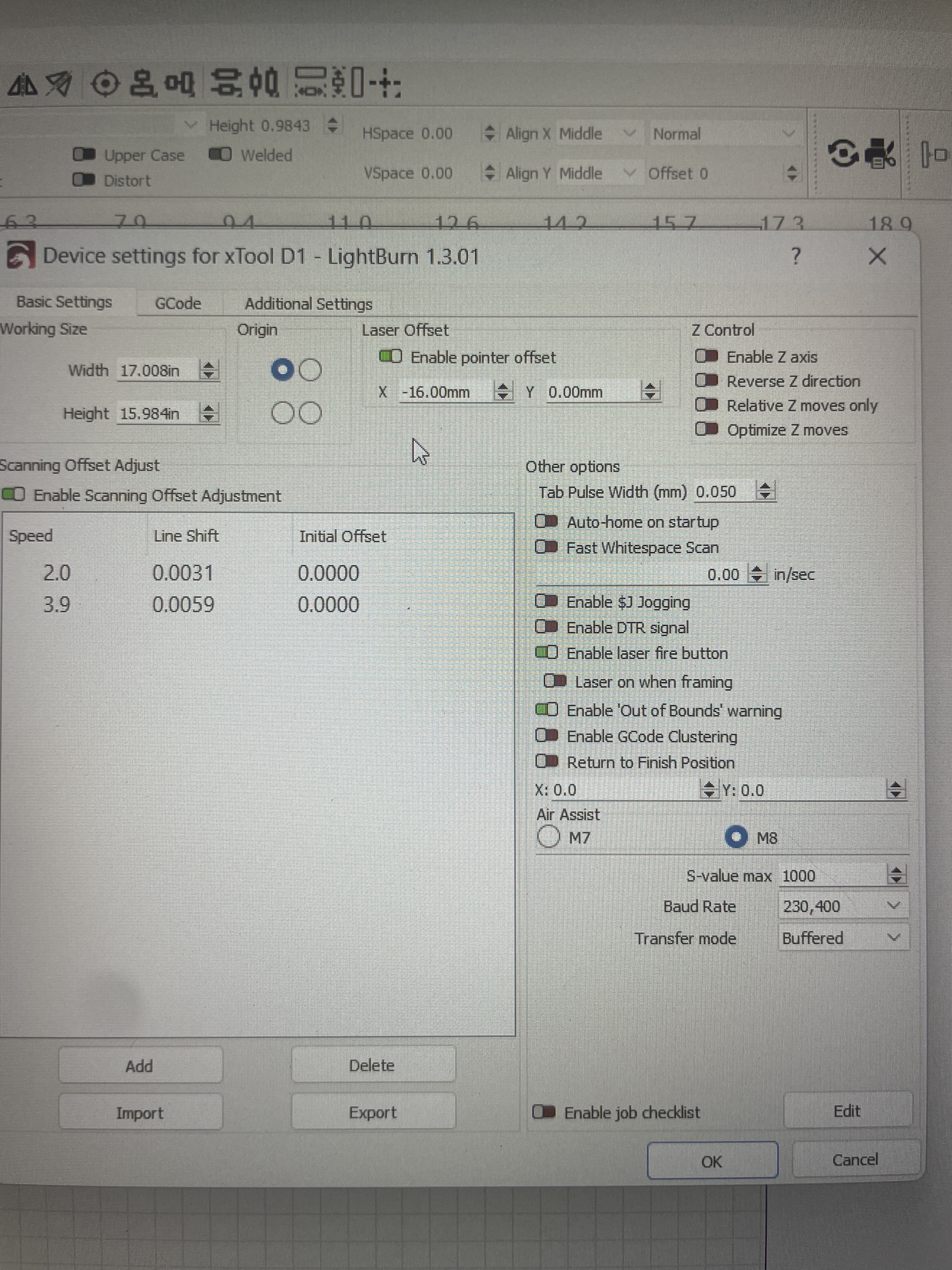
Task: Toggle Fast Whitespace Scan
Action: pos(546,547)
